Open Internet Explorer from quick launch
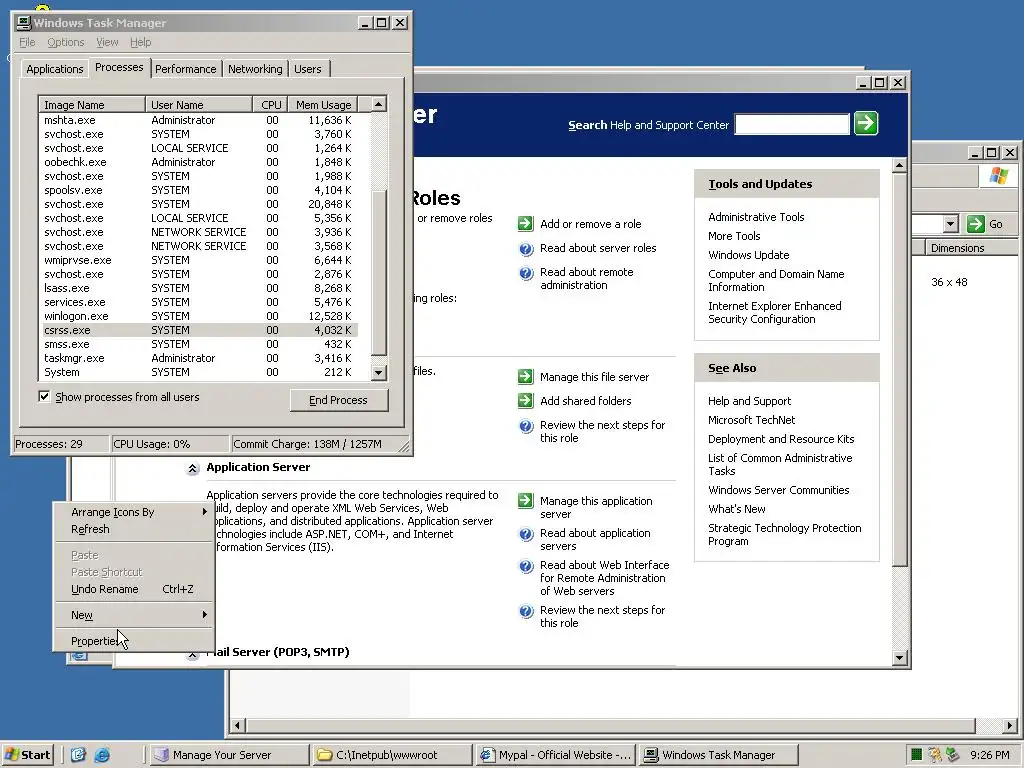Image resolution: width=1024 pixels, height=768 pixels. [x=102, y=755]
